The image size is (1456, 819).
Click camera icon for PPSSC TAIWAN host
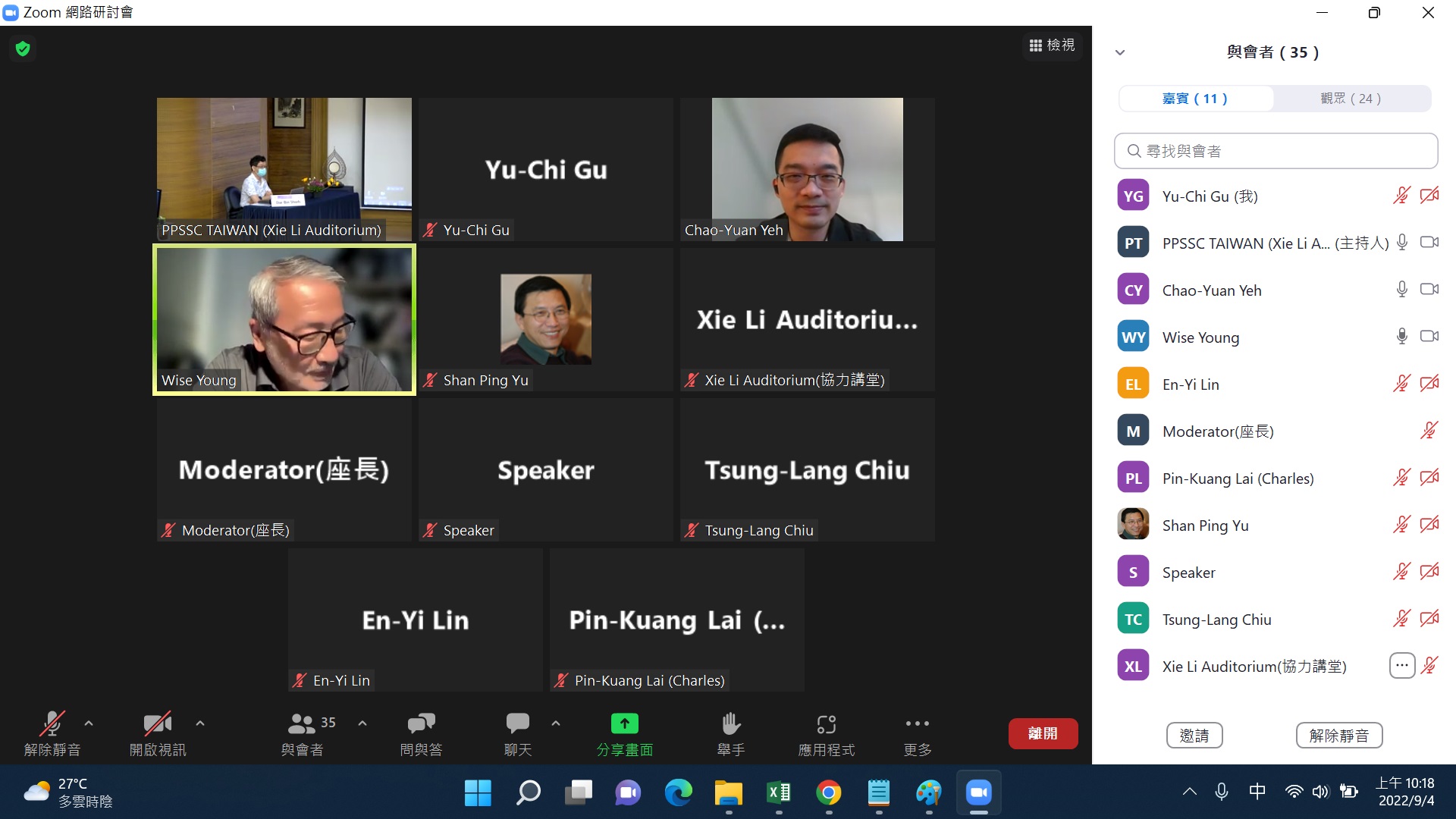pyautogui.click(x=1429, y=242)
